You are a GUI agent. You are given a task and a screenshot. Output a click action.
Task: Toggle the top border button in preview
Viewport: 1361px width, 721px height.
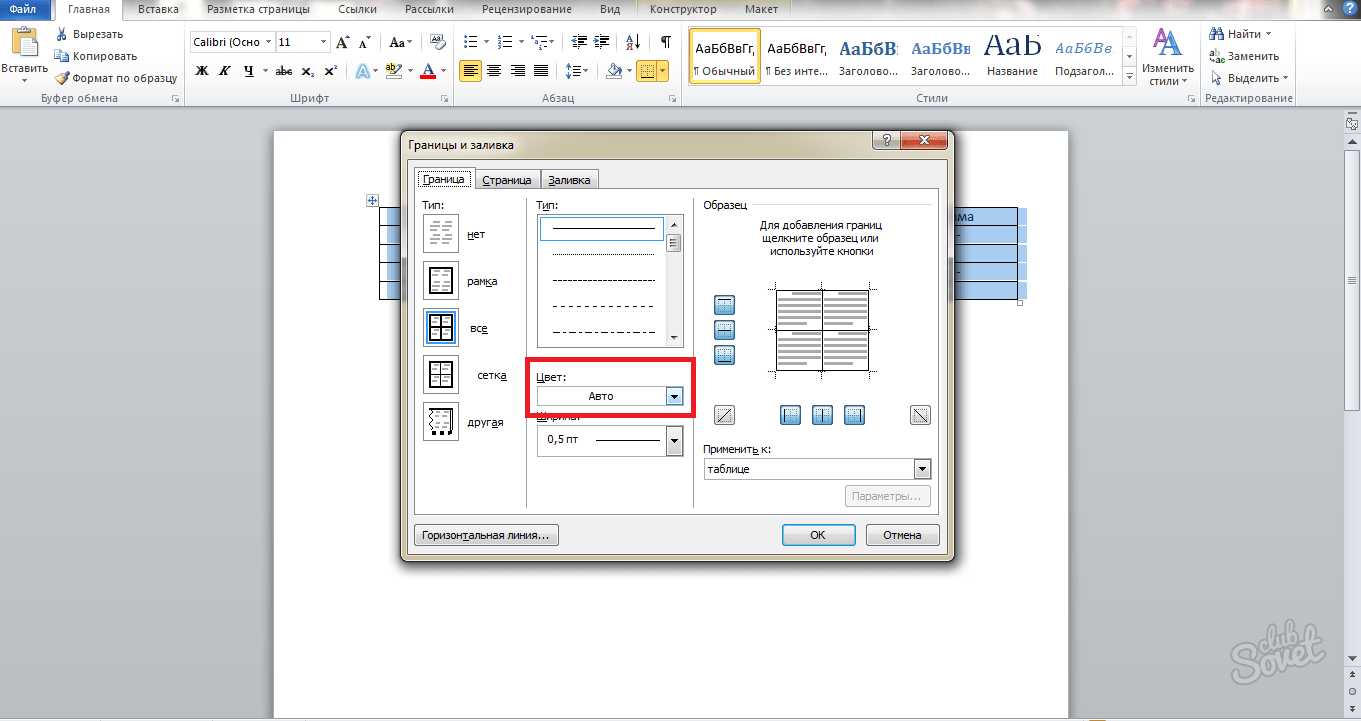[725, 304]
